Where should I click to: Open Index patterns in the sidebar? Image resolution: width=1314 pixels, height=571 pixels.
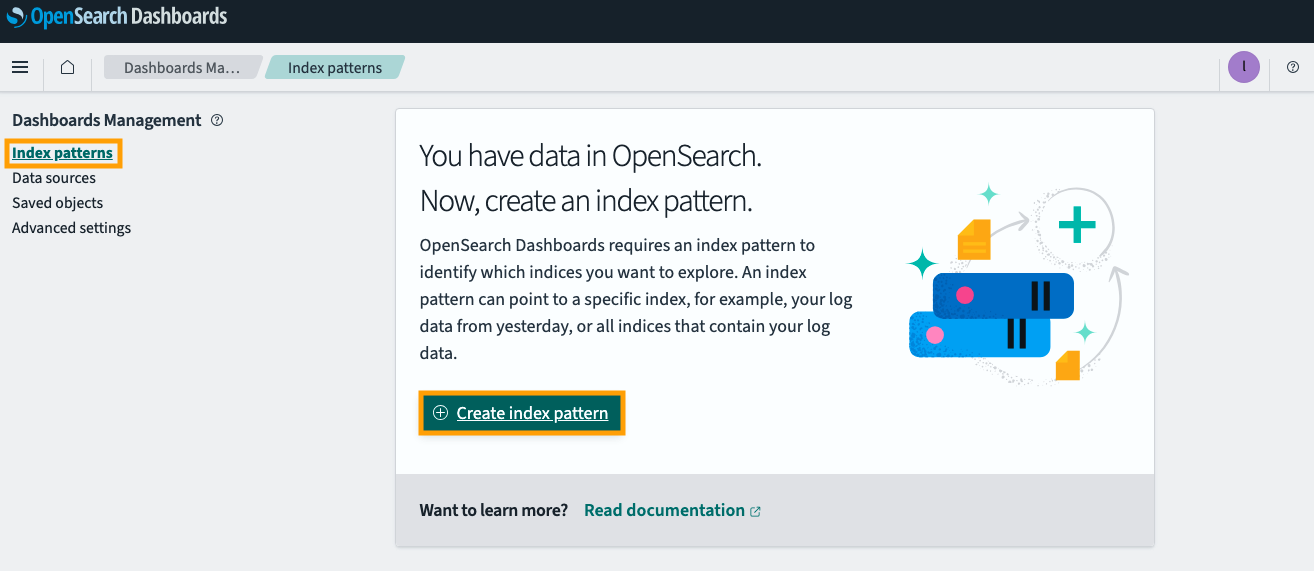point(62,153)
